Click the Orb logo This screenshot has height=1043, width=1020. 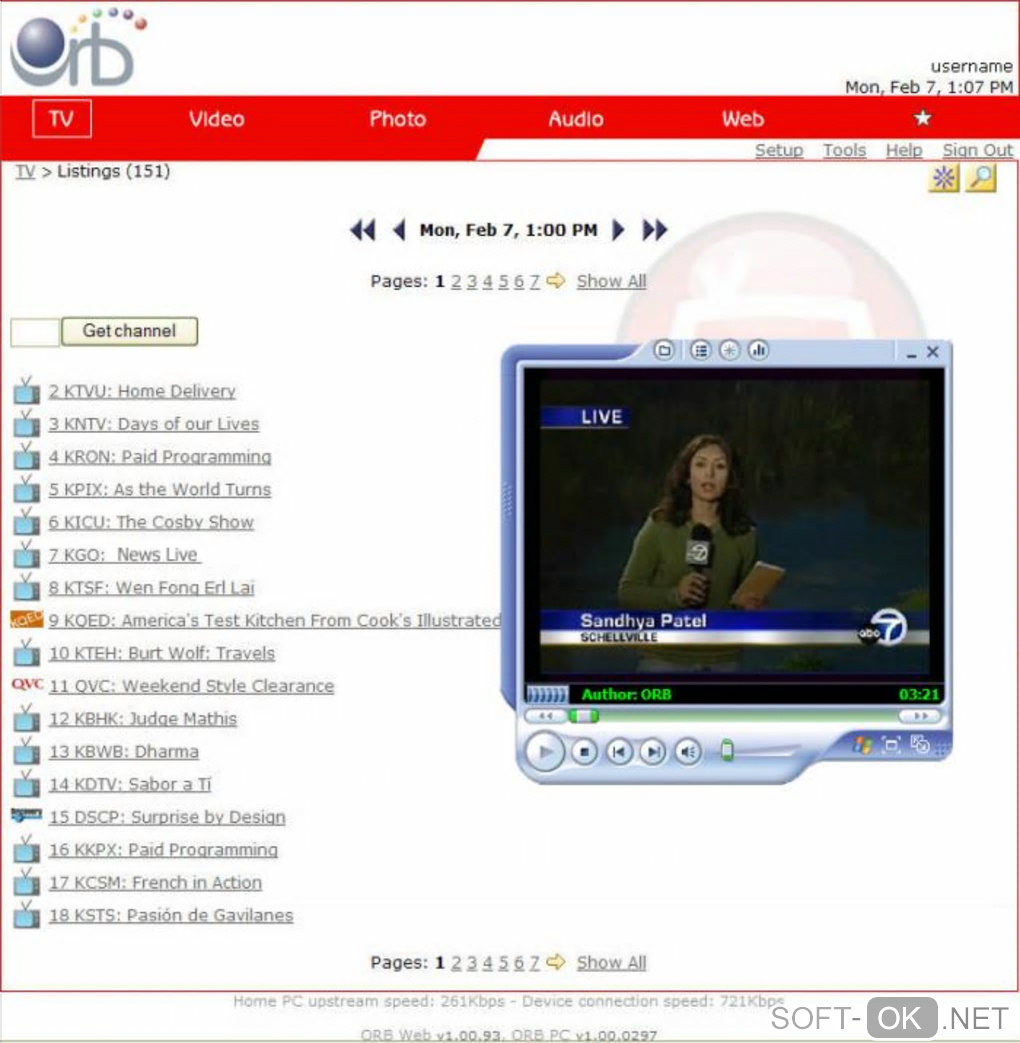pyautogui.click(x=77, y=48)
